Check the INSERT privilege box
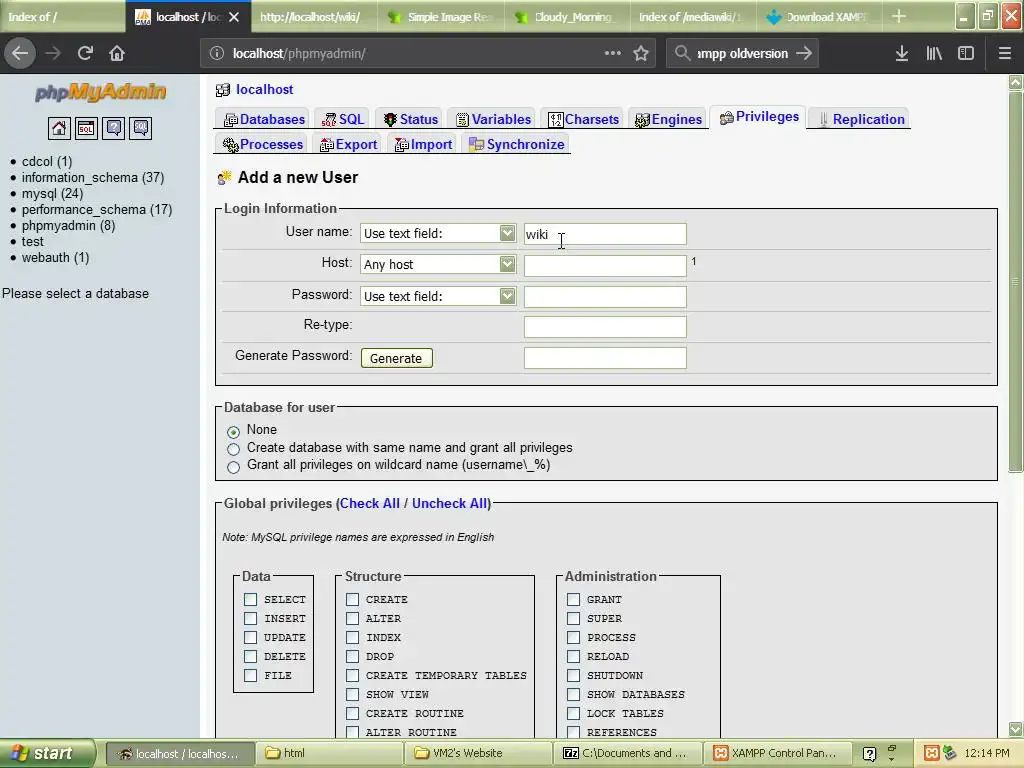The height and width of the screenshot is (768, 1024). [251, 618]
